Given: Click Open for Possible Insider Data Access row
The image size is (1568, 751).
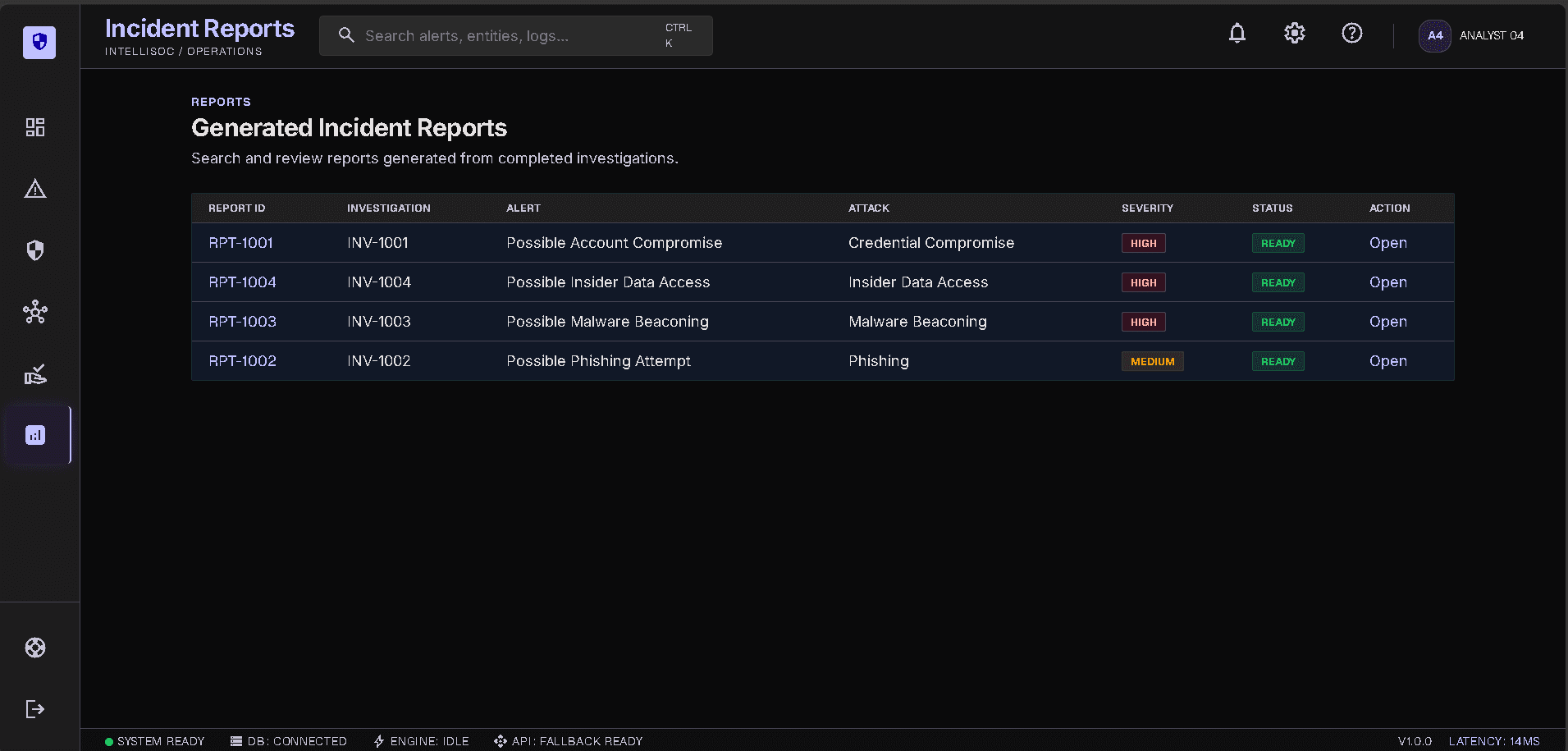Looking at the screenshot, I should pos(1388,282).
